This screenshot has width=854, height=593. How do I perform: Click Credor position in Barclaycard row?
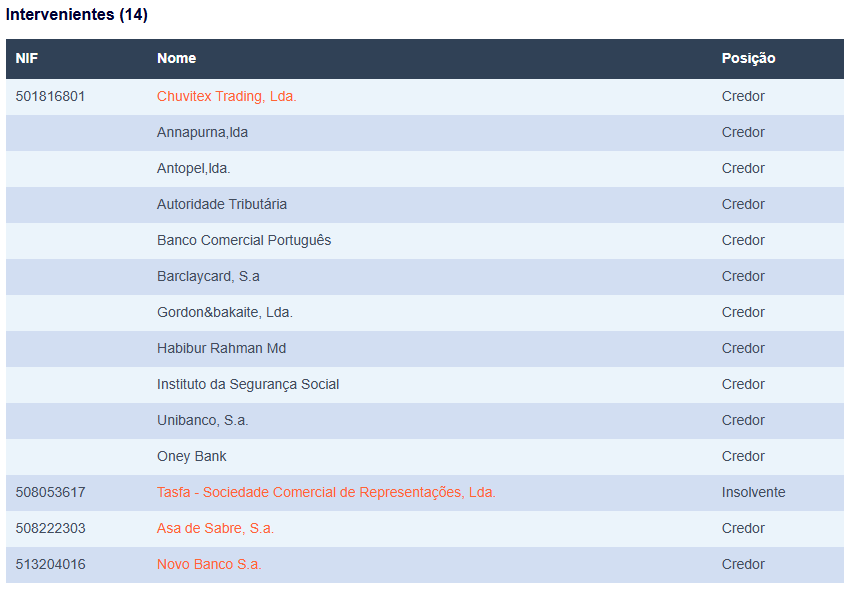coord(743,276)
